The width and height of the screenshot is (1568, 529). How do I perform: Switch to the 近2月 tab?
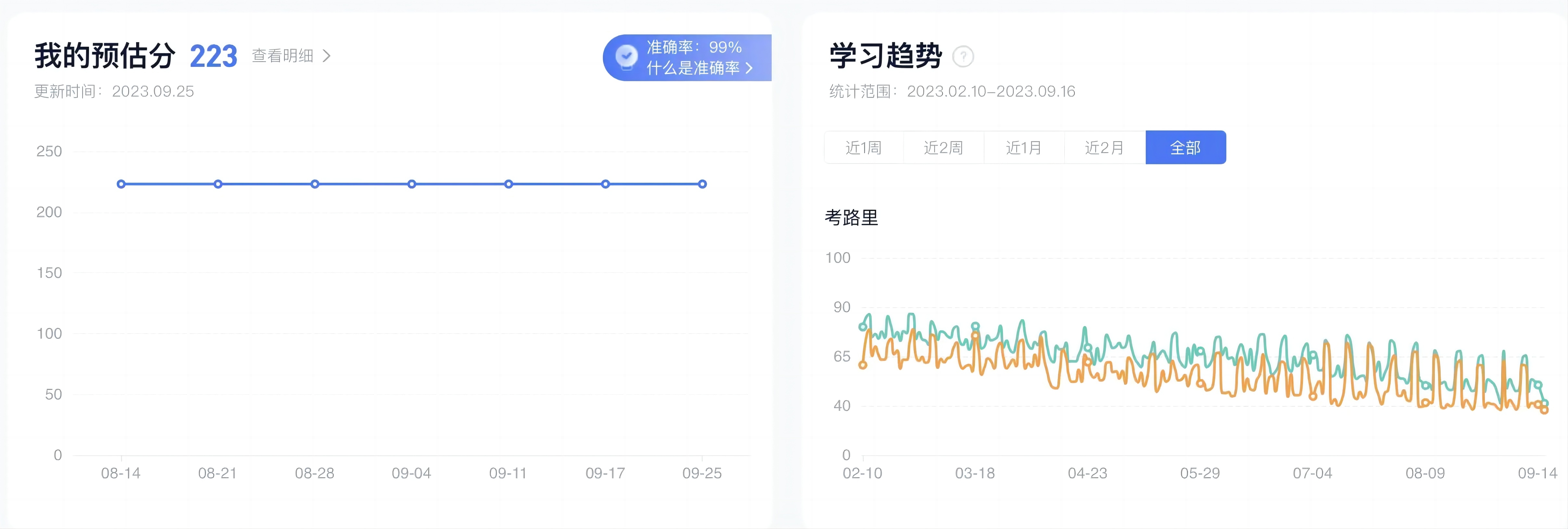[1104, 148]
